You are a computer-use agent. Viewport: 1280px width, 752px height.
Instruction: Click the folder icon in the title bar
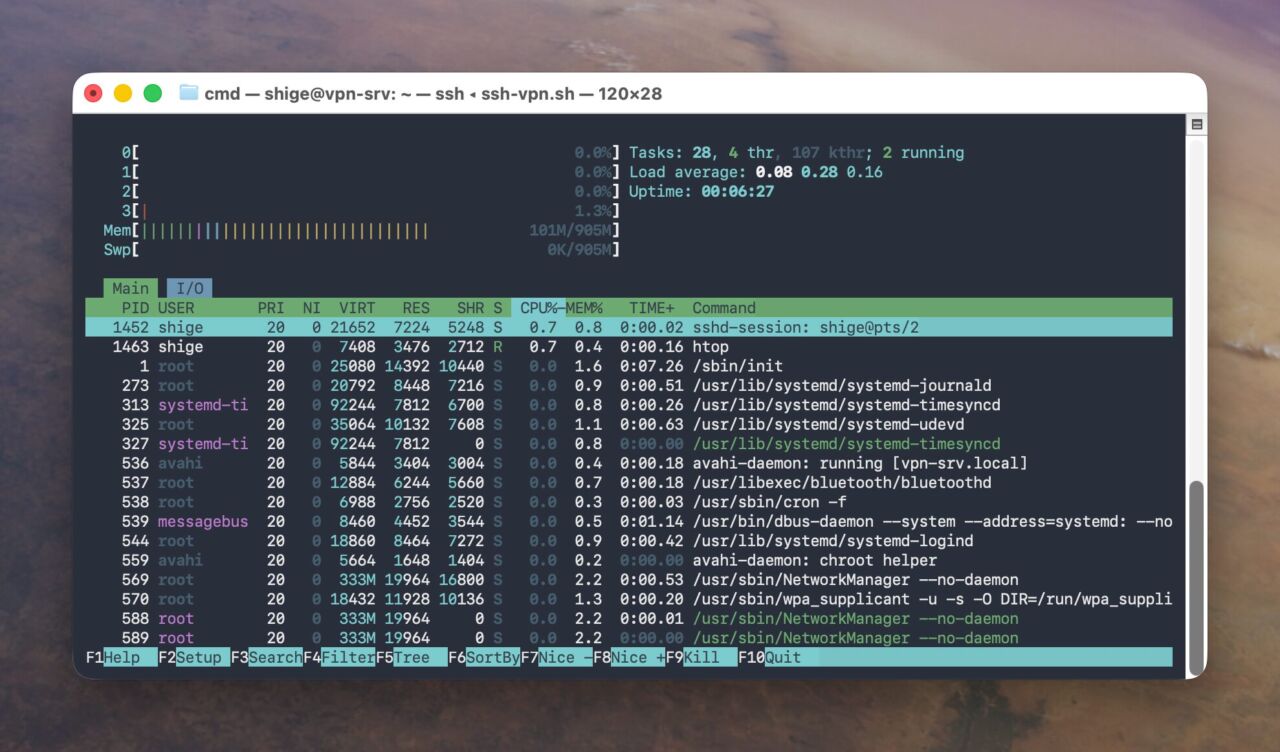[189, 93]
